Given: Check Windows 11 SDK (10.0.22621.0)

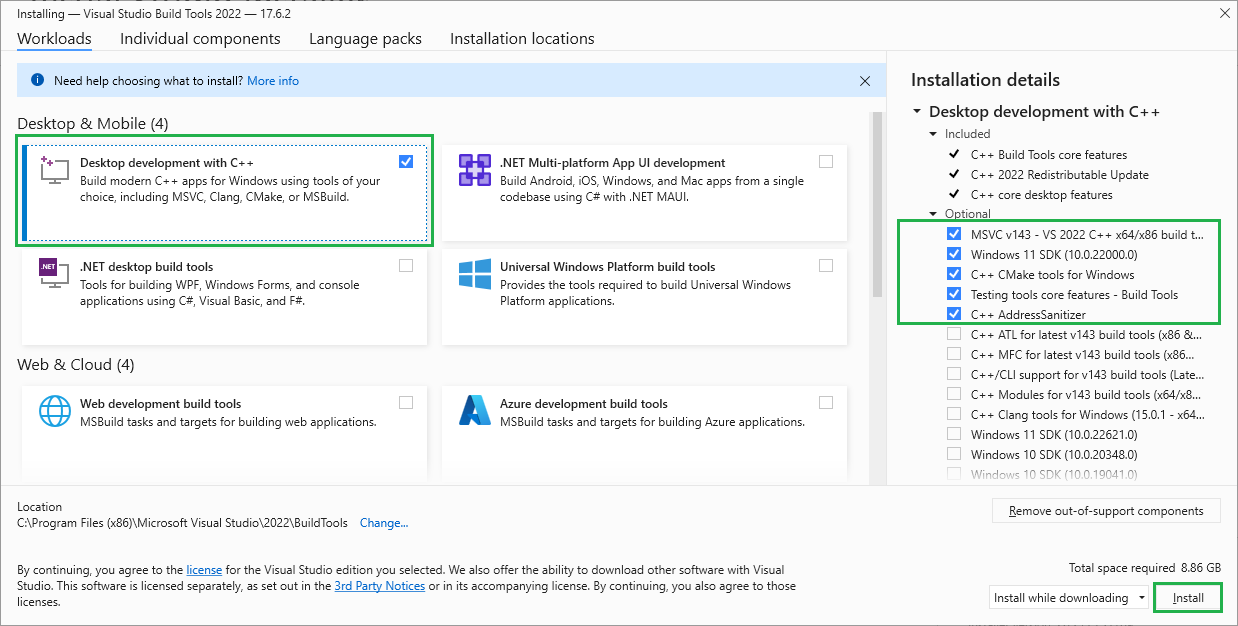Looking at the screenshot, I should 954,434.
